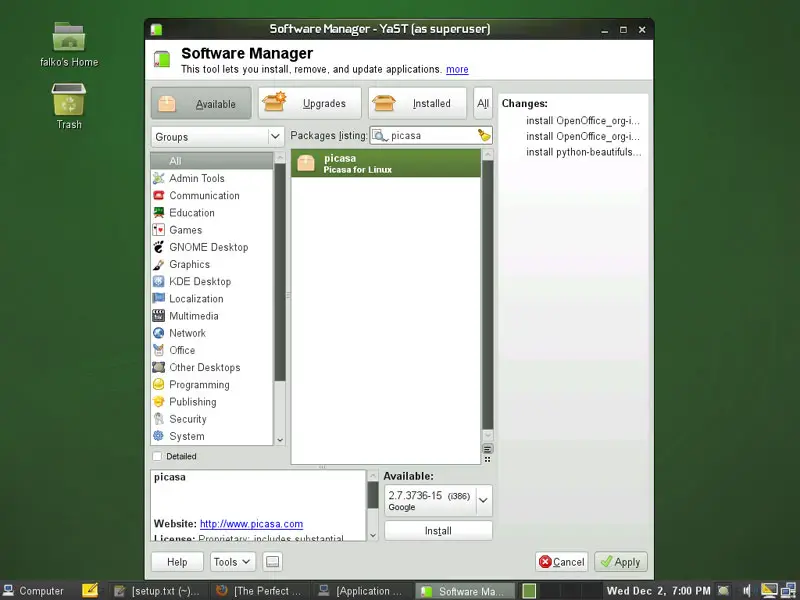Select the KDE Desktop group
This screenshot has width=800, height=600.
tap(212, 282)
